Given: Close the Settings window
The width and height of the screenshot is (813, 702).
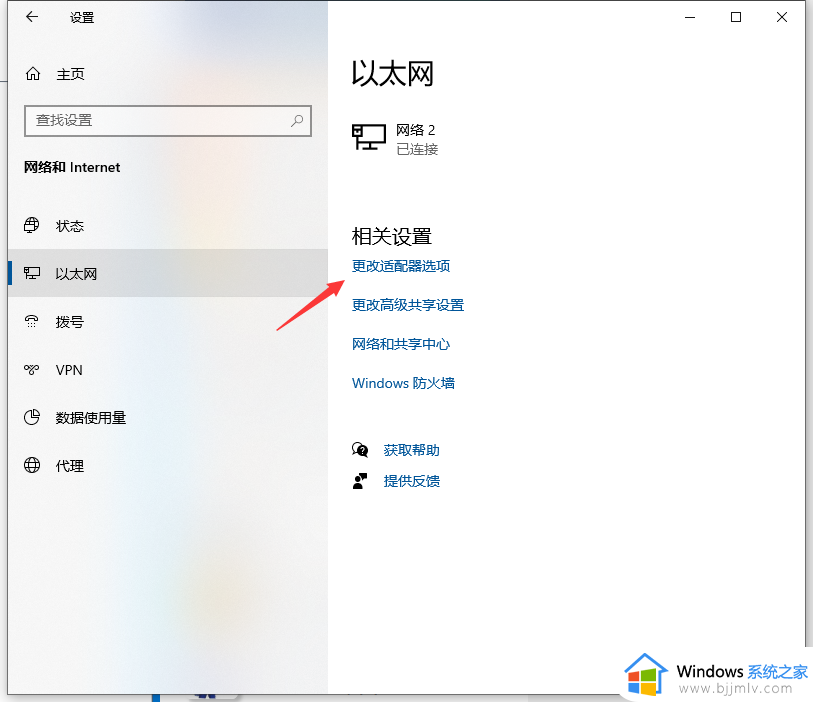Looking at the screenshot, I should click(x=781, y=17).
